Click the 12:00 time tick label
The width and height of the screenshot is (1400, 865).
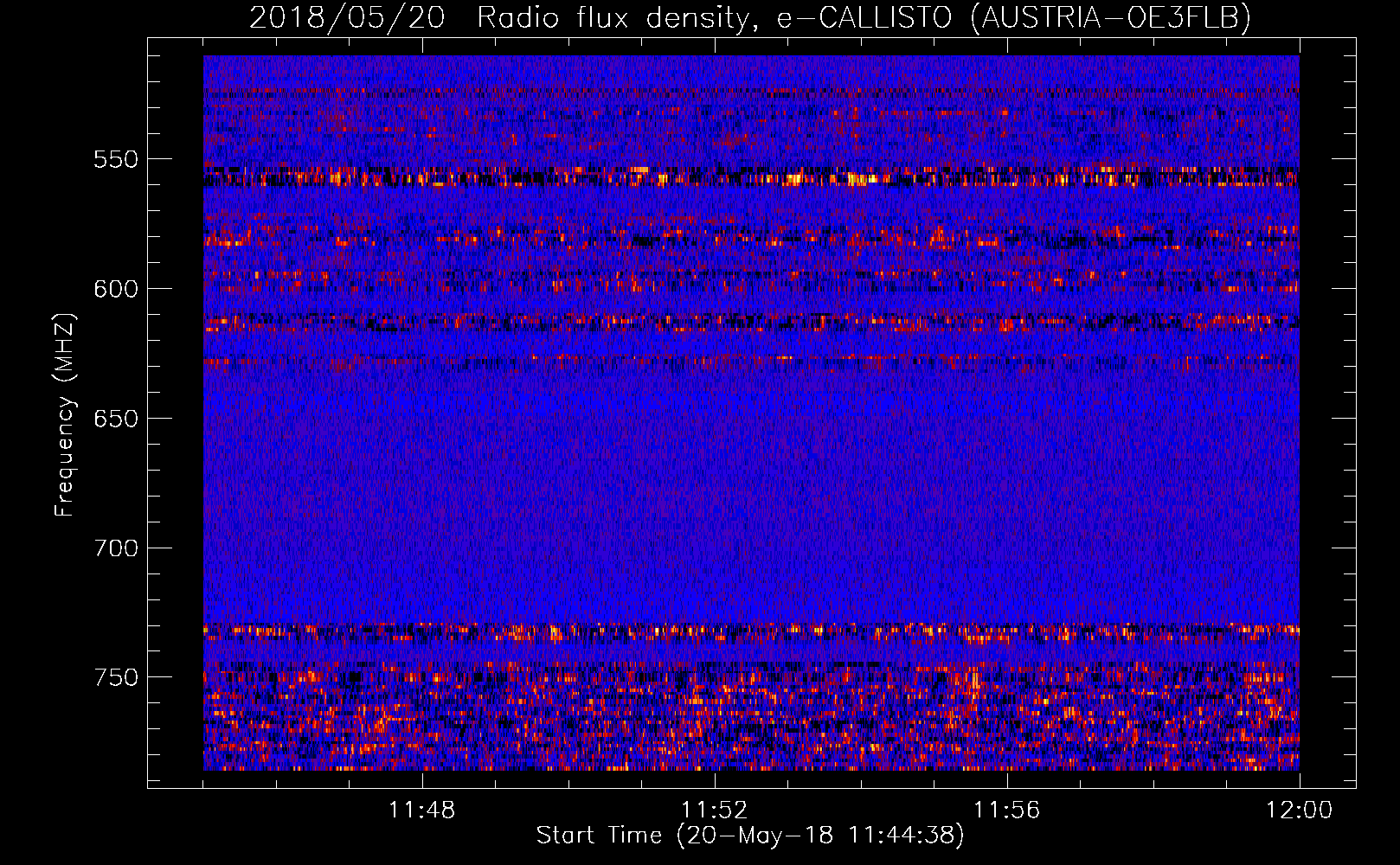(x=1299, y=811)
